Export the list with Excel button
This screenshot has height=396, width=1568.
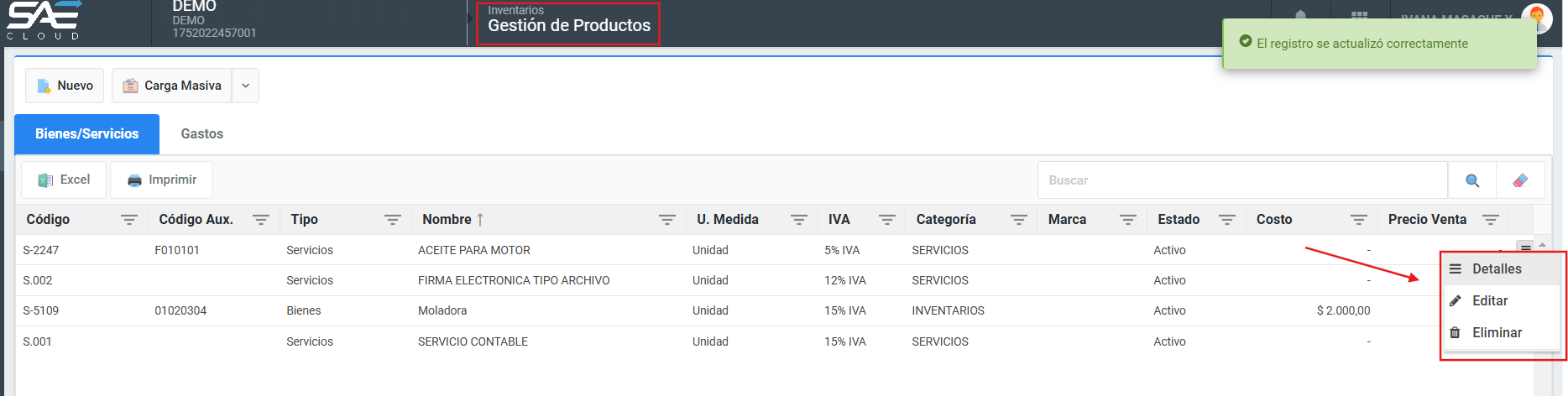click(64, 180)
